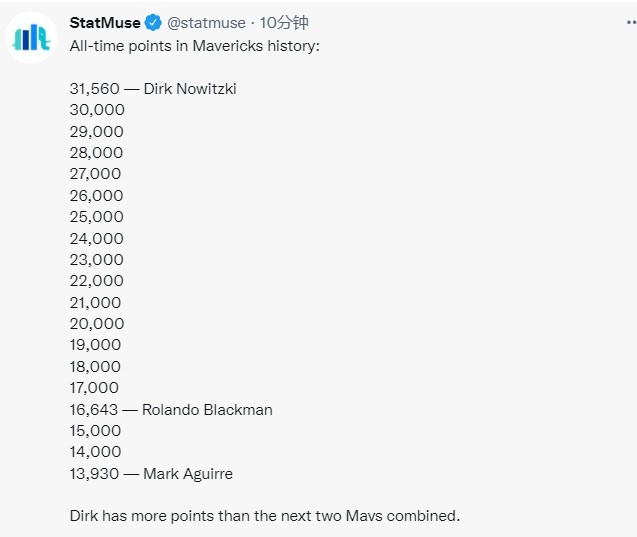Open the StatMuse display name link
Viewport: 637px width, 537px height.
tap(105, 23)
